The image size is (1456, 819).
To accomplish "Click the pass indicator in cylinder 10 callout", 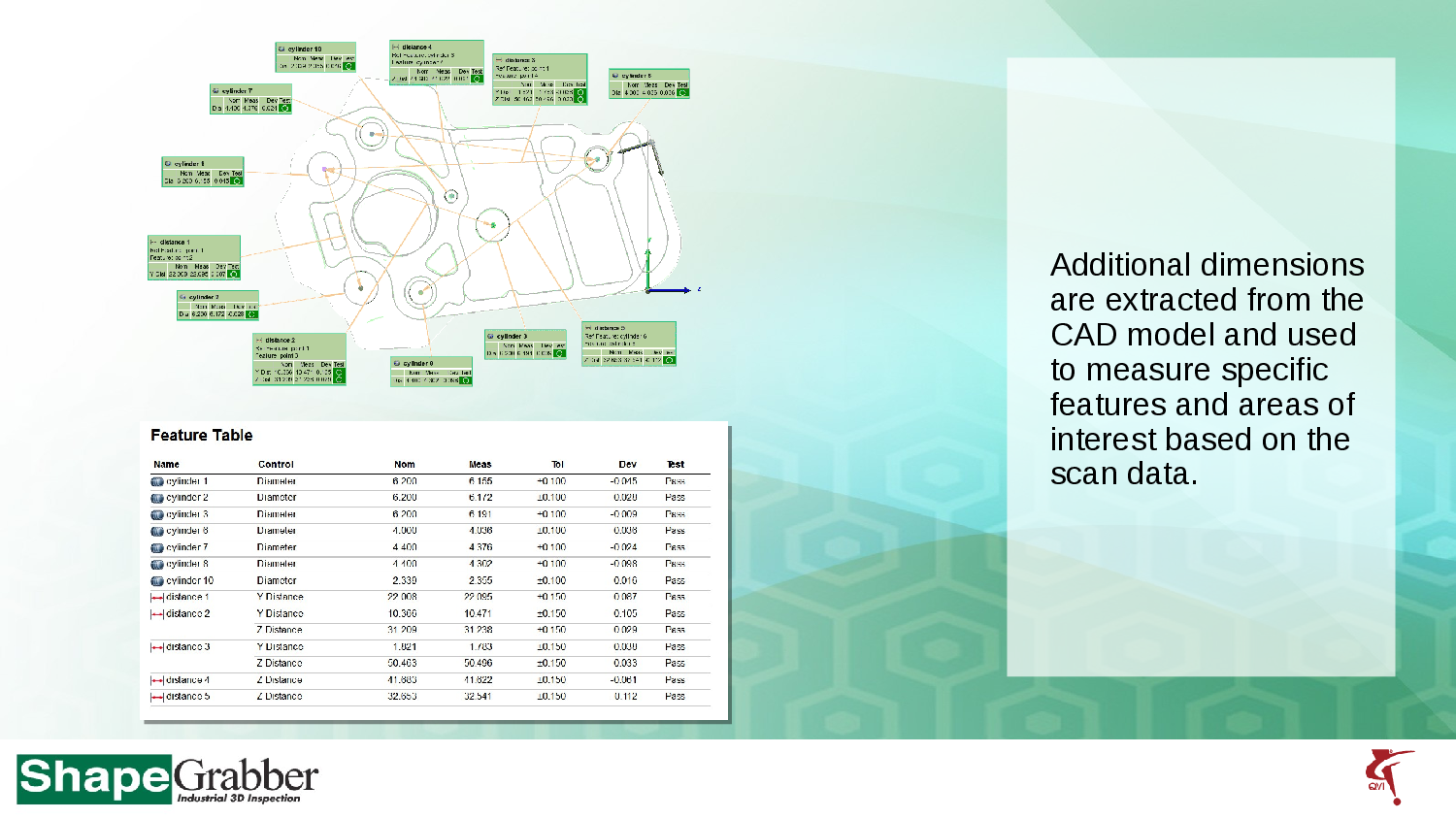I will (348, 66).
